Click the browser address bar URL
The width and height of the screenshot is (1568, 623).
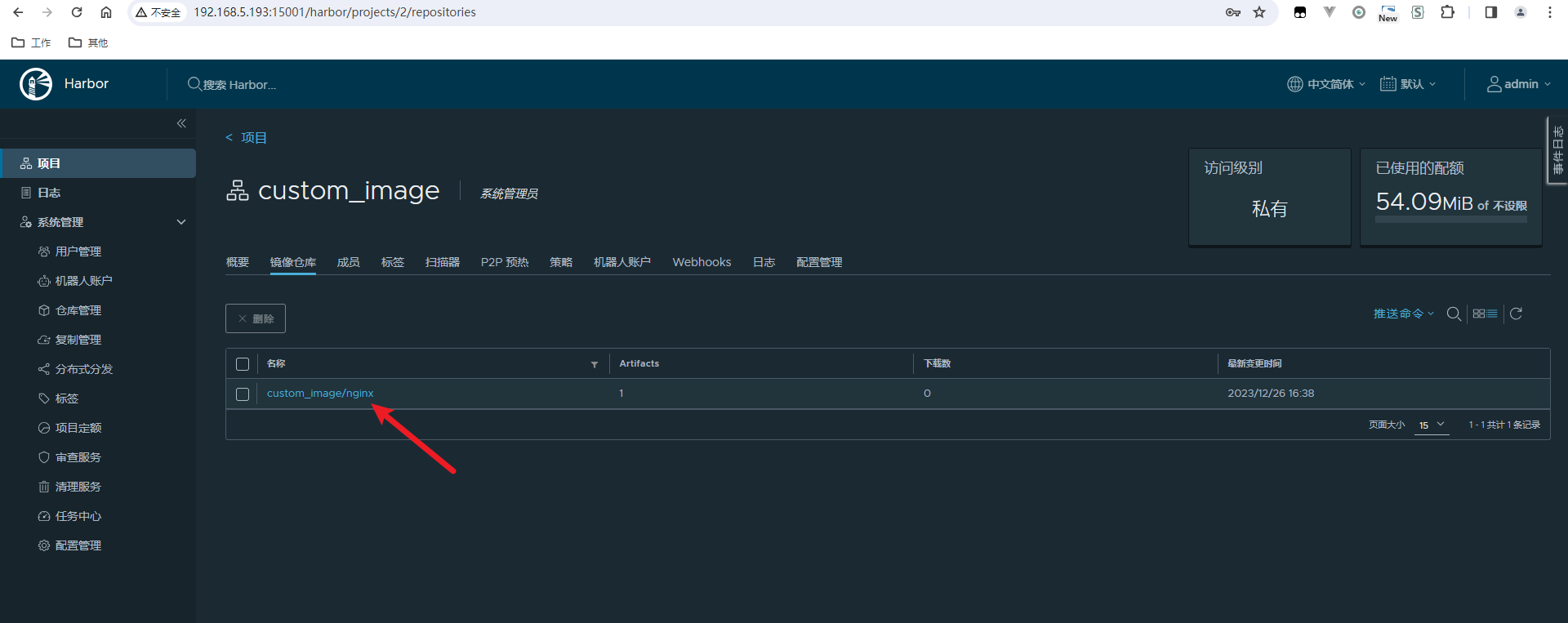335,12
